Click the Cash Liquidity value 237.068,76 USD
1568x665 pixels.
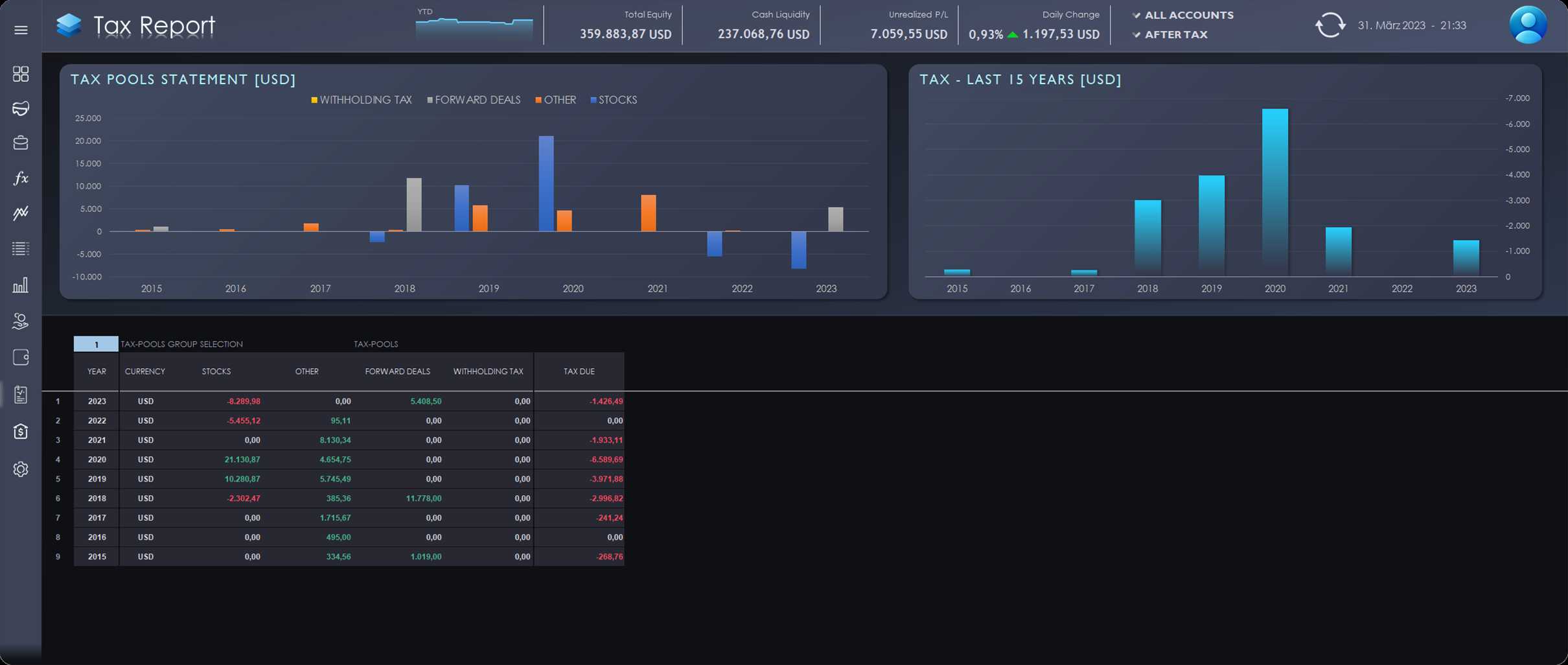pos(763,34)
